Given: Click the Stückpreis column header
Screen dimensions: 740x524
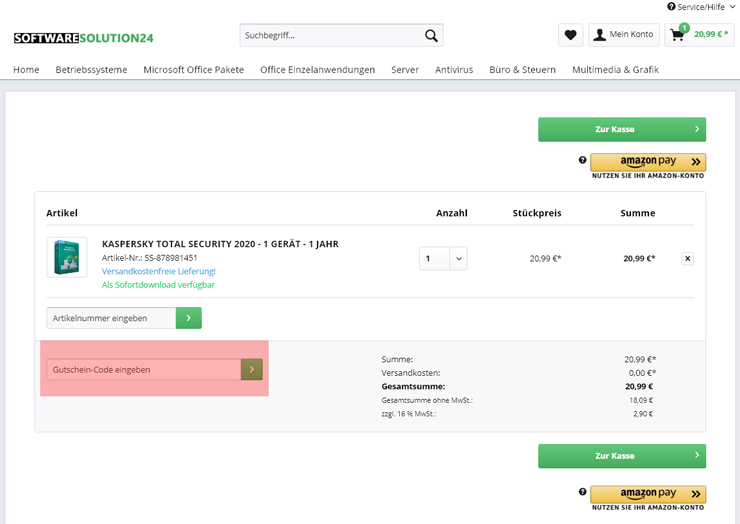Looking at the screenshot, I should [537, 213].
